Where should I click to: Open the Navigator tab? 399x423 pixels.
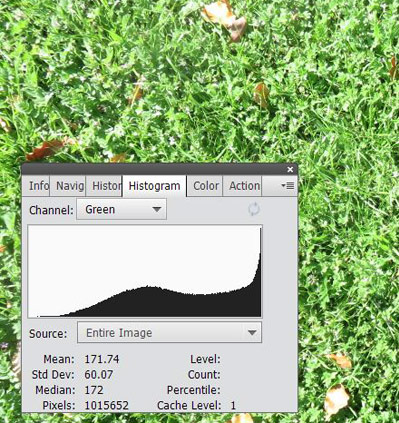pyautogui.click(x=68, y=186)
